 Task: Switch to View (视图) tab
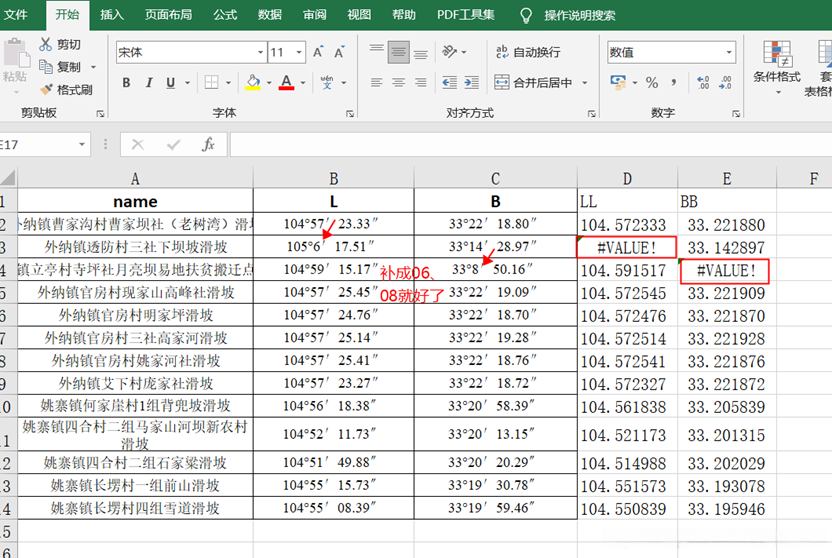click(359, 15)
